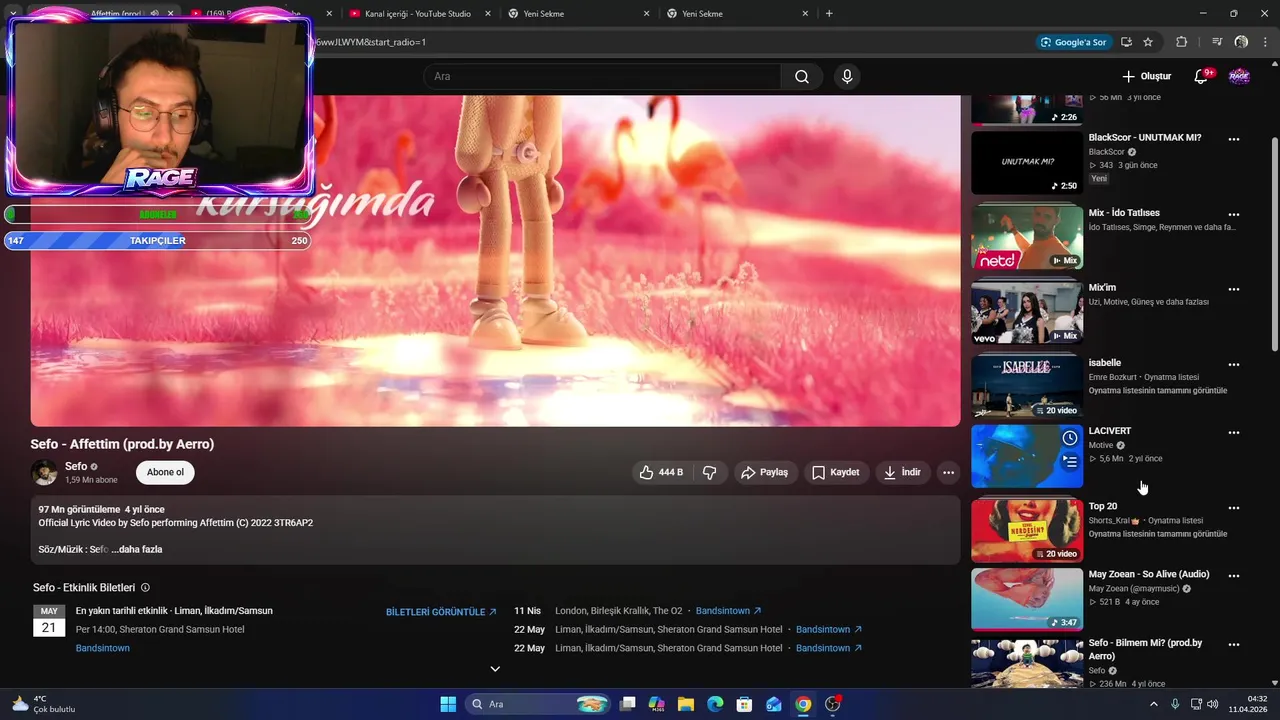Open options for May Zoean - So Alive
1280x720 pixels.
pos(1234,576)
